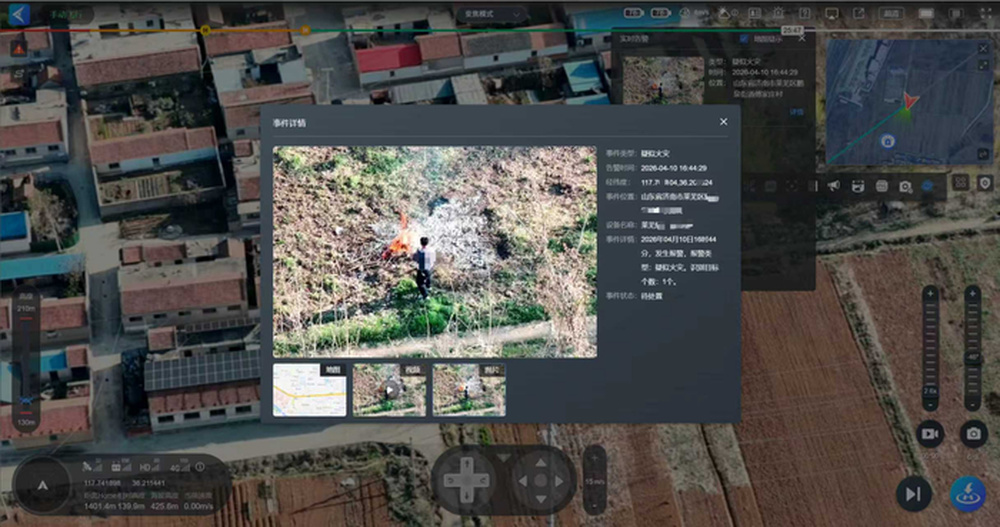Open the mode dropdown in top bar
The width and height of the screenshot is (1000, 527).
point(493,14)
